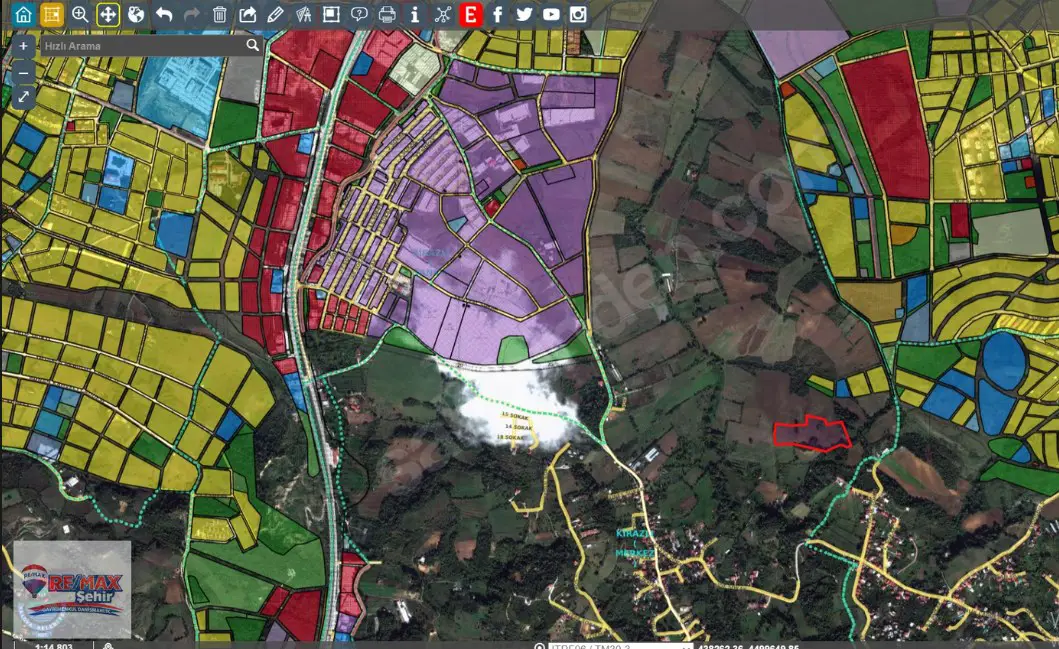Viewport: 1059px width, 649px height.
Task: Click the RE/MAX Şehir logo thumbnail
Action: pyautogui.click(x=72, y=590)
